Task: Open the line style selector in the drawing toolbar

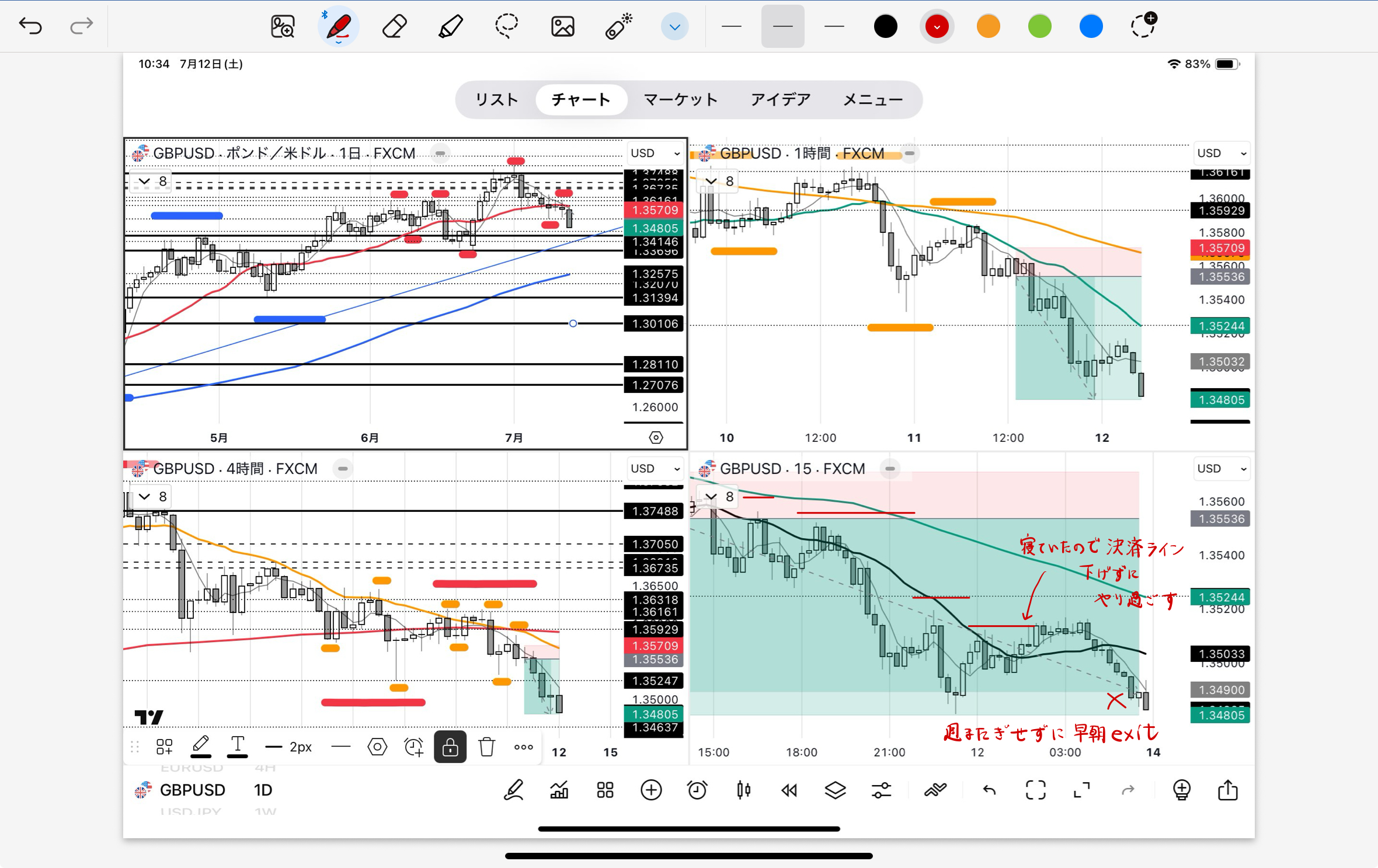Action: (x=341, y=747)
